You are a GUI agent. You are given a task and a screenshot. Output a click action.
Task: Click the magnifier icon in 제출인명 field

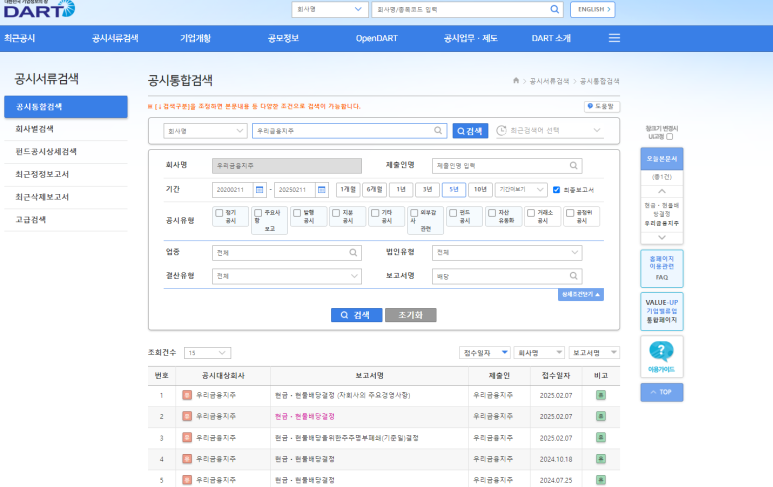(x=573, y=166)
